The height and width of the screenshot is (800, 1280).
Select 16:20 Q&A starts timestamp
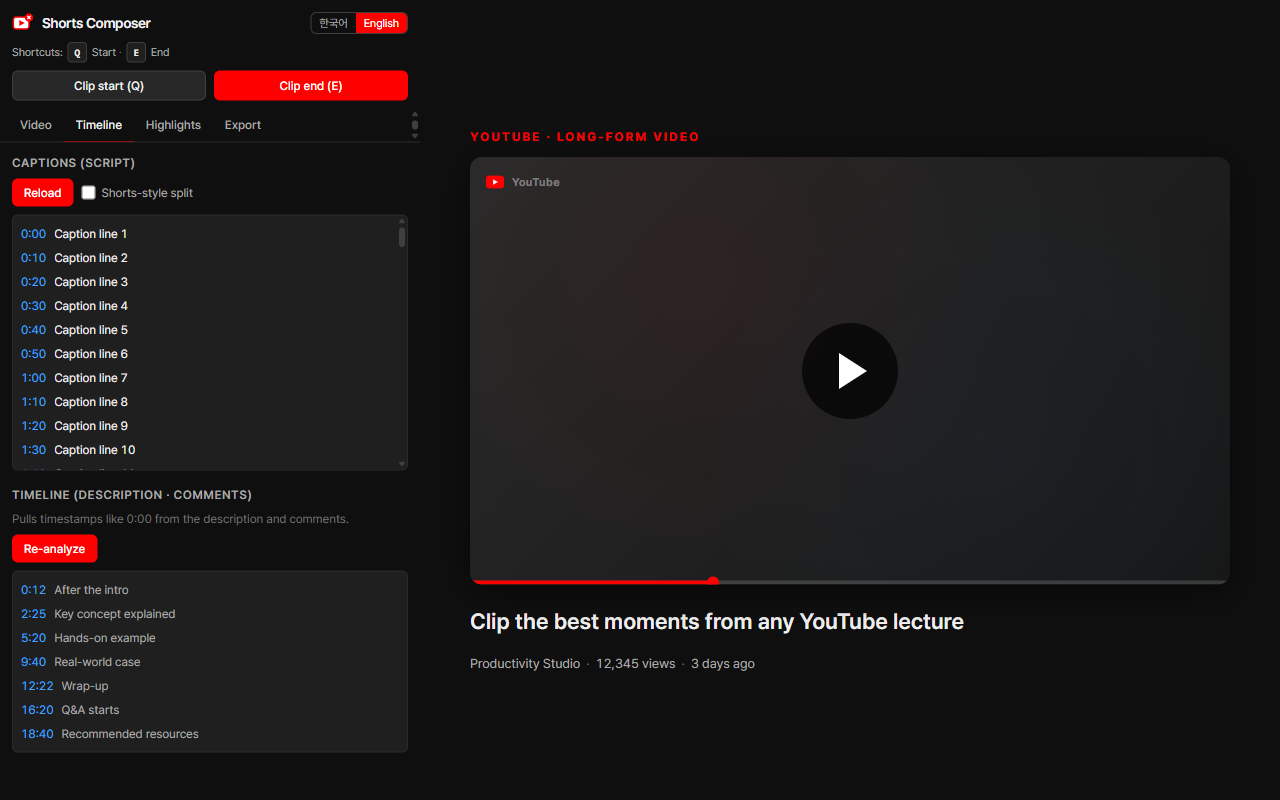click(x=210, y=710)
